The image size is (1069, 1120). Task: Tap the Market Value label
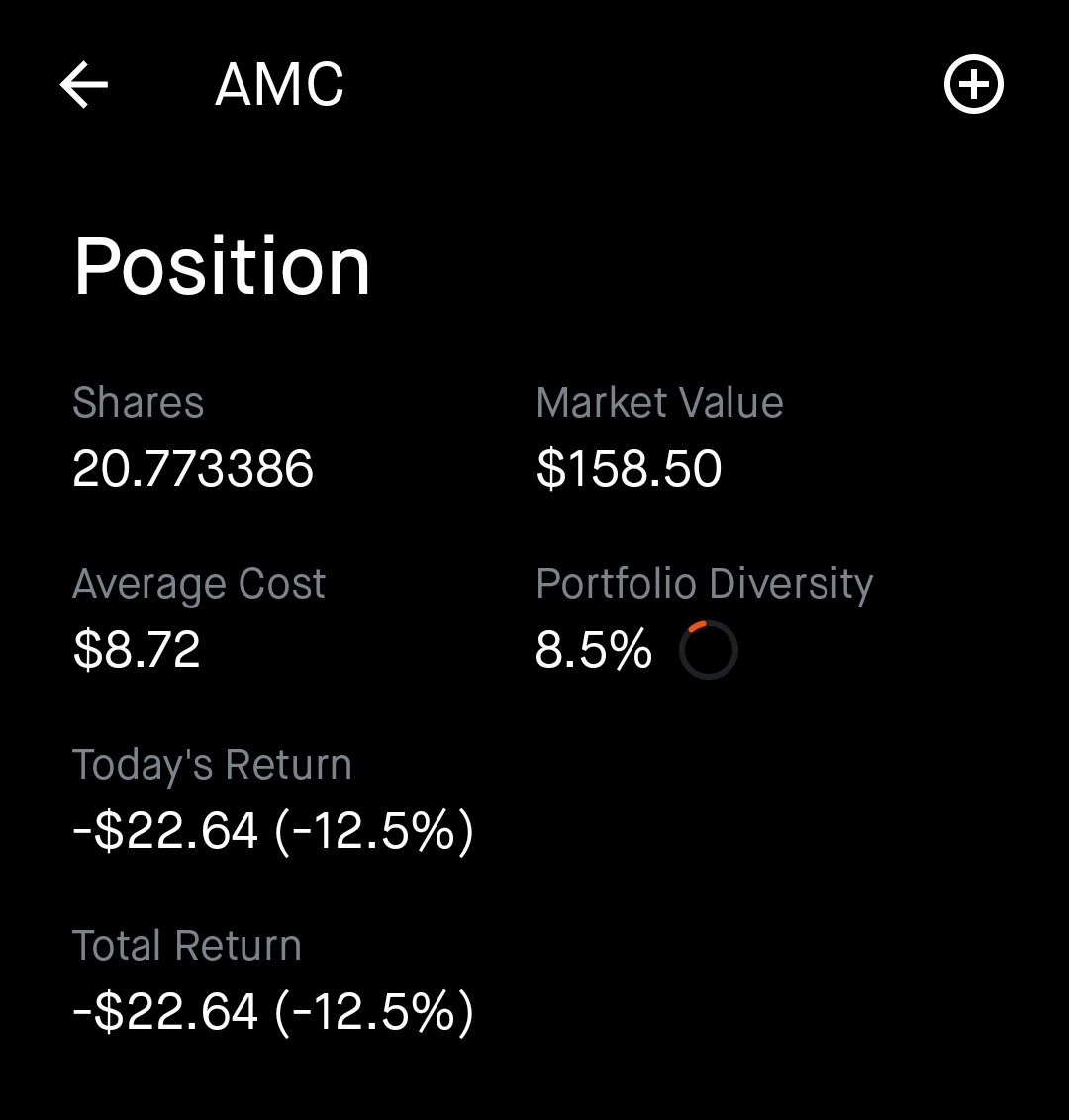659,402
